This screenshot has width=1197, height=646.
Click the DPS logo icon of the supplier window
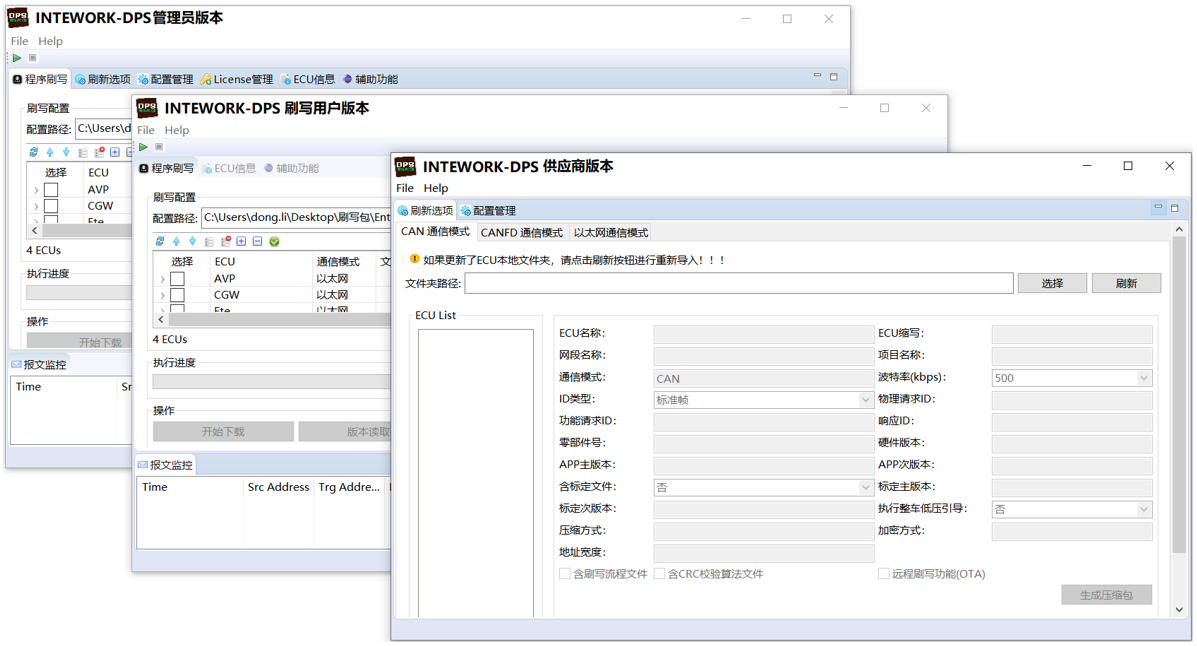(405, 166)
